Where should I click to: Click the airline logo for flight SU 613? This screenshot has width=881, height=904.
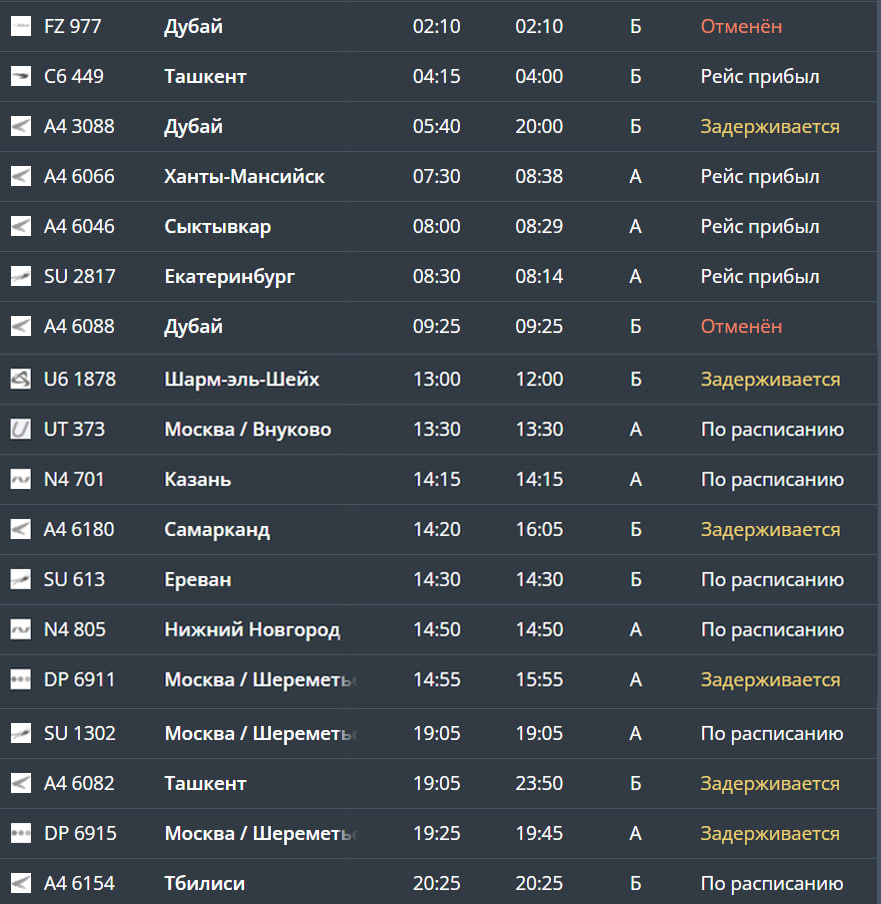point(21,580)
